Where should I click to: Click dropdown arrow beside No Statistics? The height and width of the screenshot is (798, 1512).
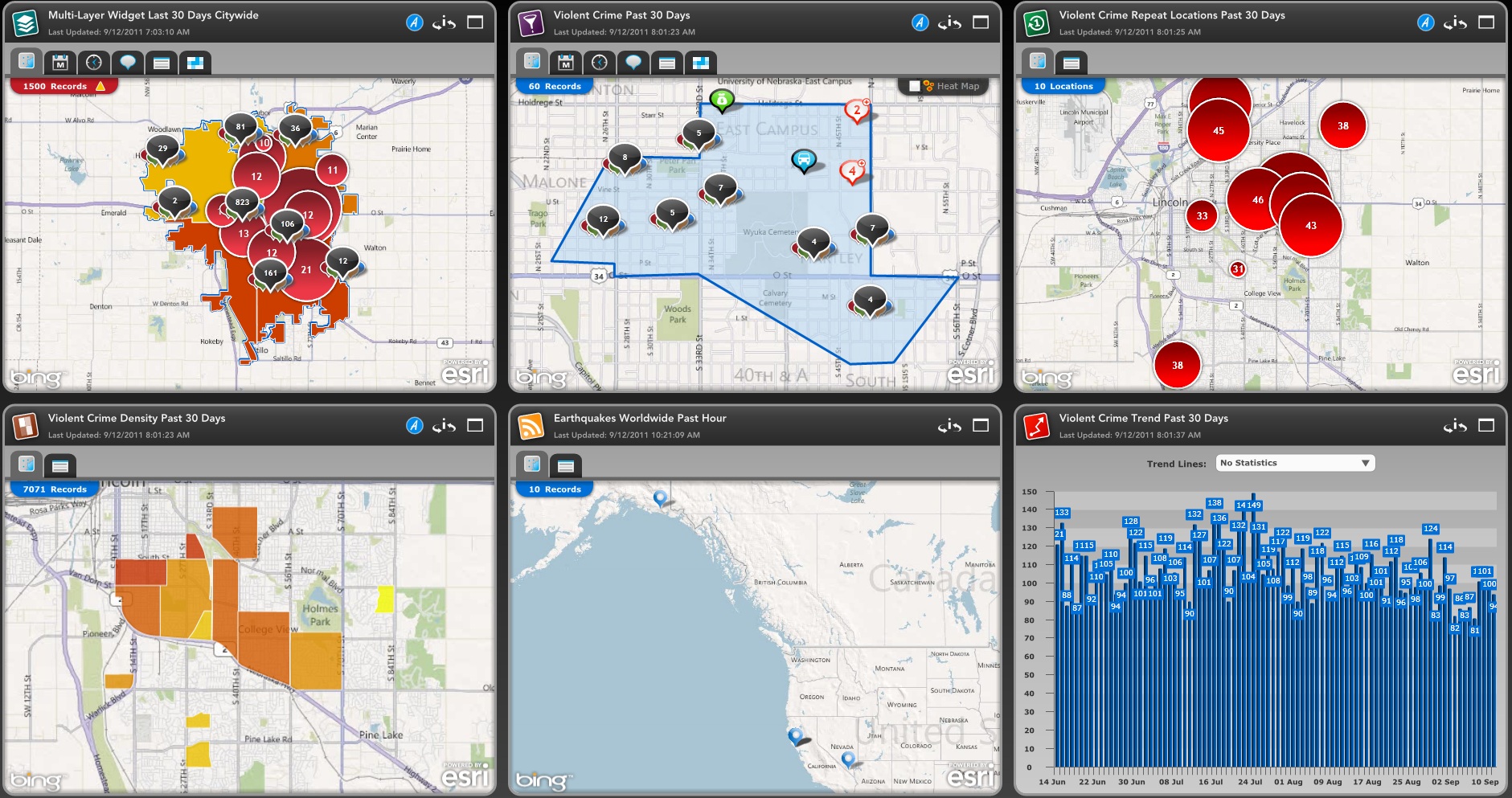pos(1365,463)
